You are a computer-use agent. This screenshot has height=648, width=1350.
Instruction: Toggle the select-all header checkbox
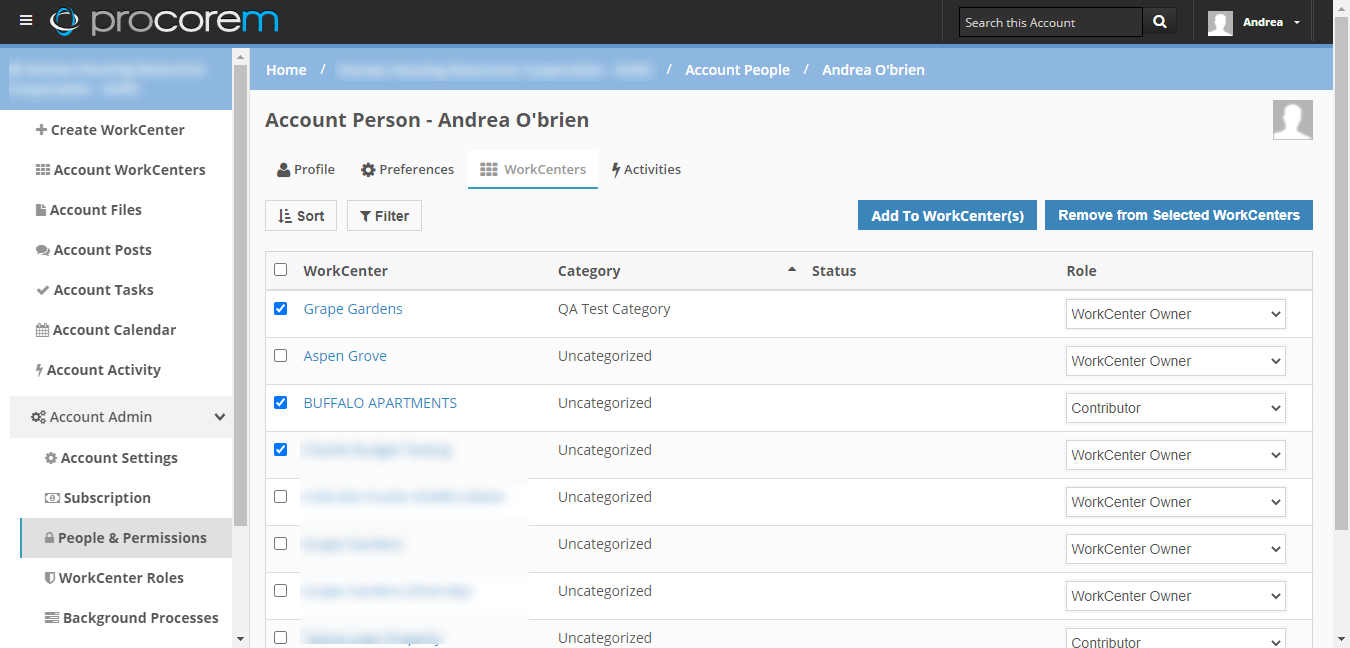(x=280, y=269)
